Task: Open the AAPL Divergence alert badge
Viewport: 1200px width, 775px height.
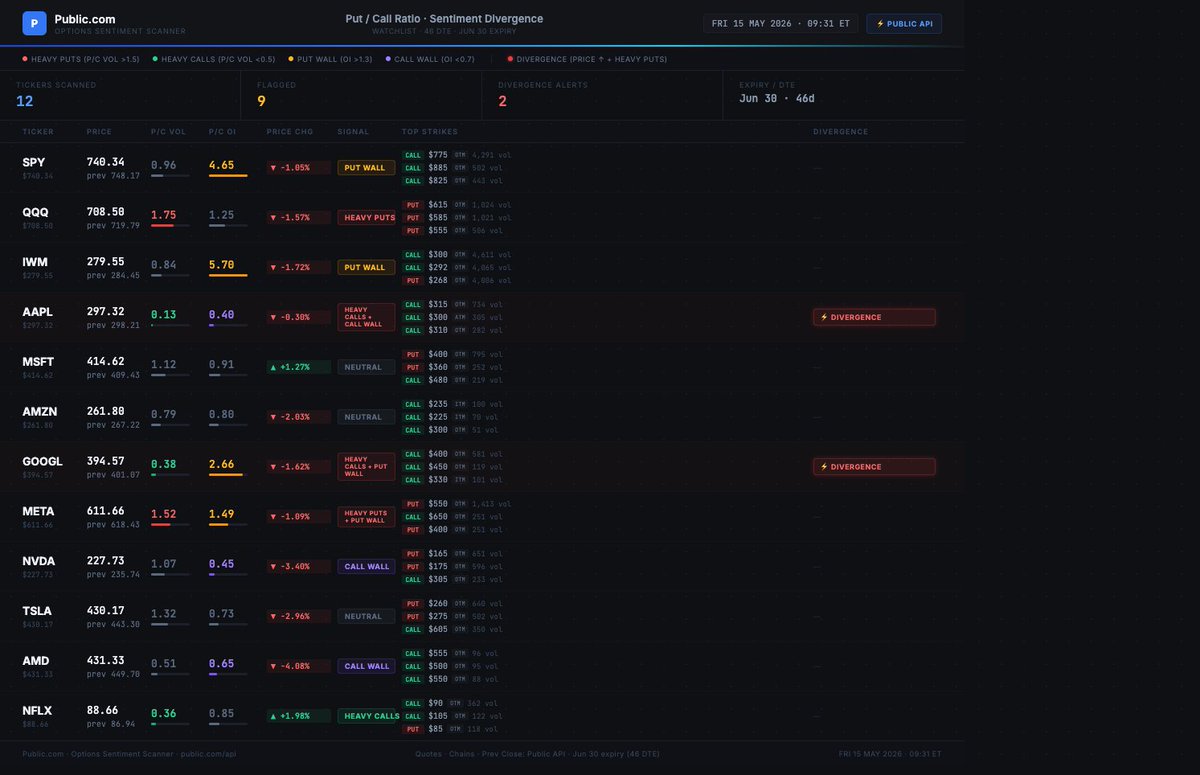Action: pos(874,317)
